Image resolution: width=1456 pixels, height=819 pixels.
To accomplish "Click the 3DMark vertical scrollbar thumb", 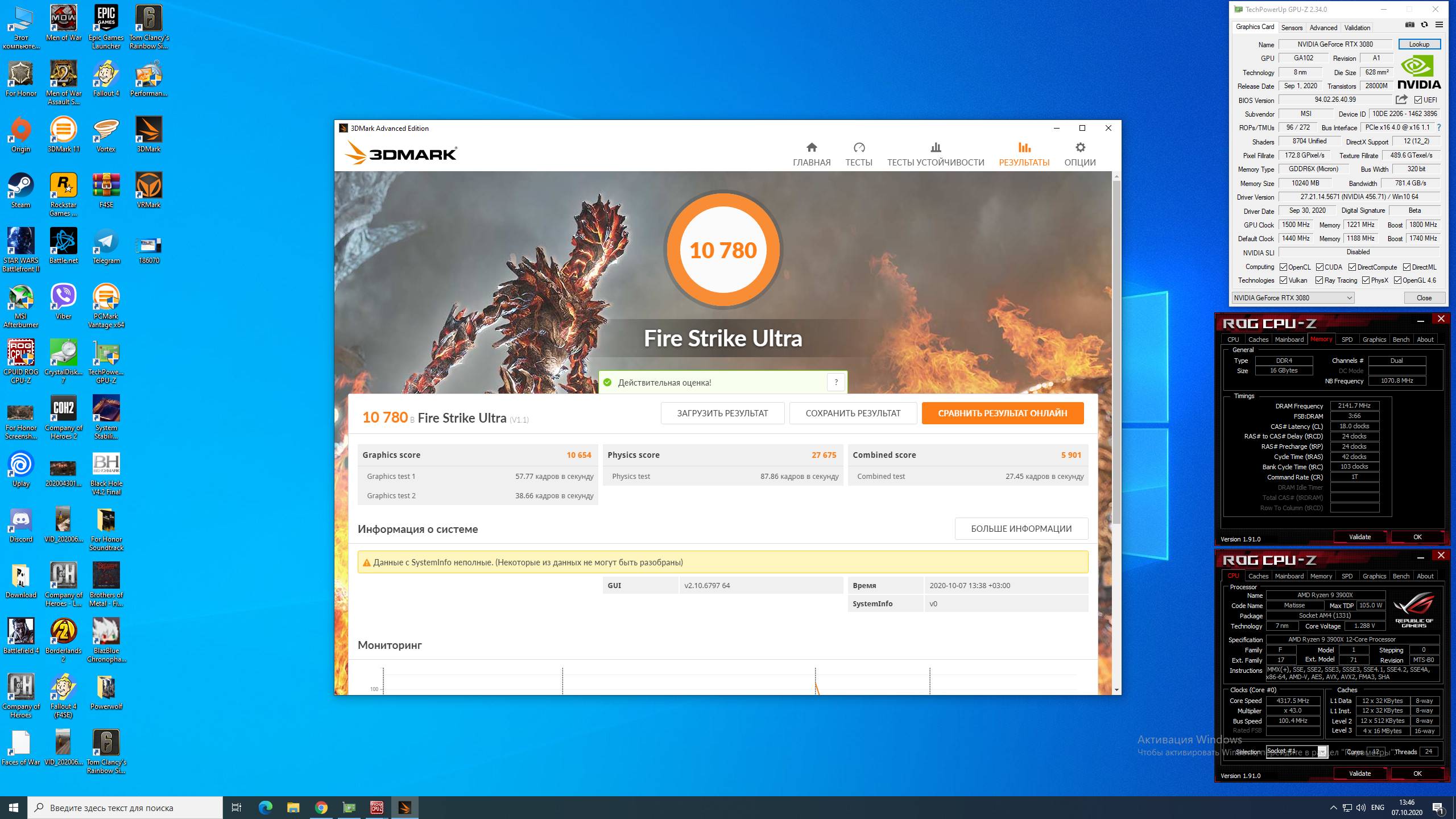I will pyautogui.click(x=1116, y=353).
